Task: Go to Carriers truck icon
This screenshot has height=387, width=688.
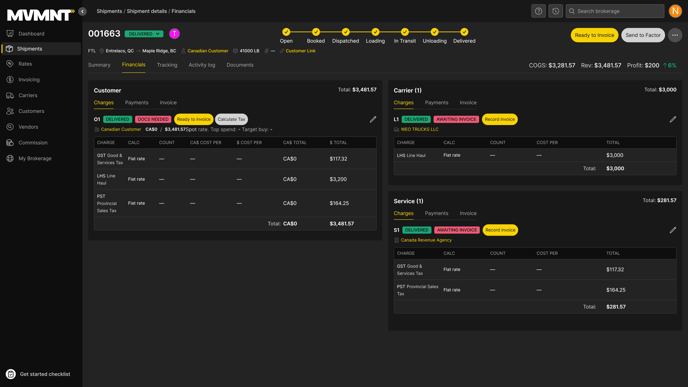Action: tap(10, 95)
